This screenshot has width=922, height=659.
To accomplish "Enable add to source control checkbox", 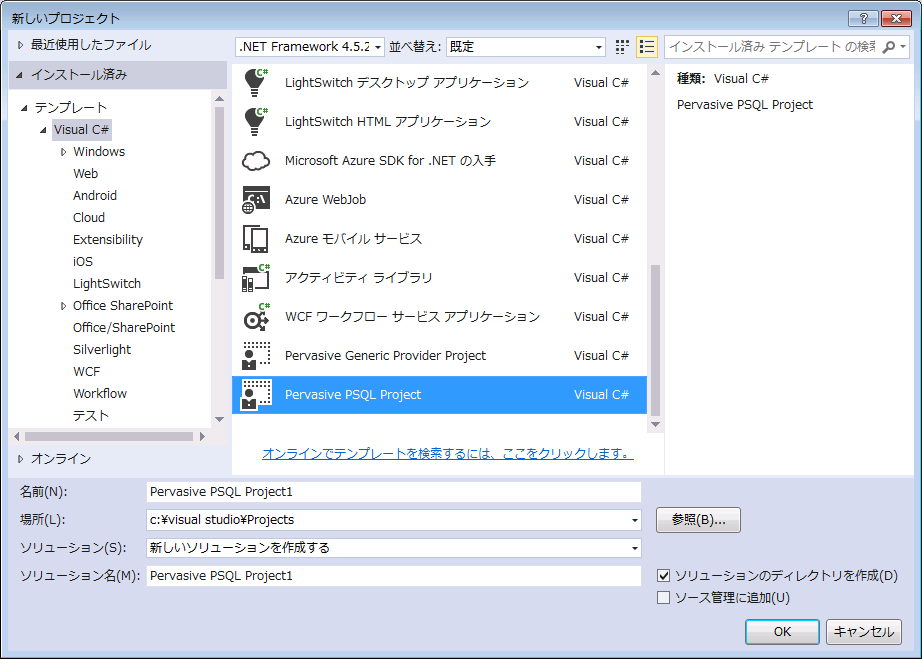I will coord(663,598).
